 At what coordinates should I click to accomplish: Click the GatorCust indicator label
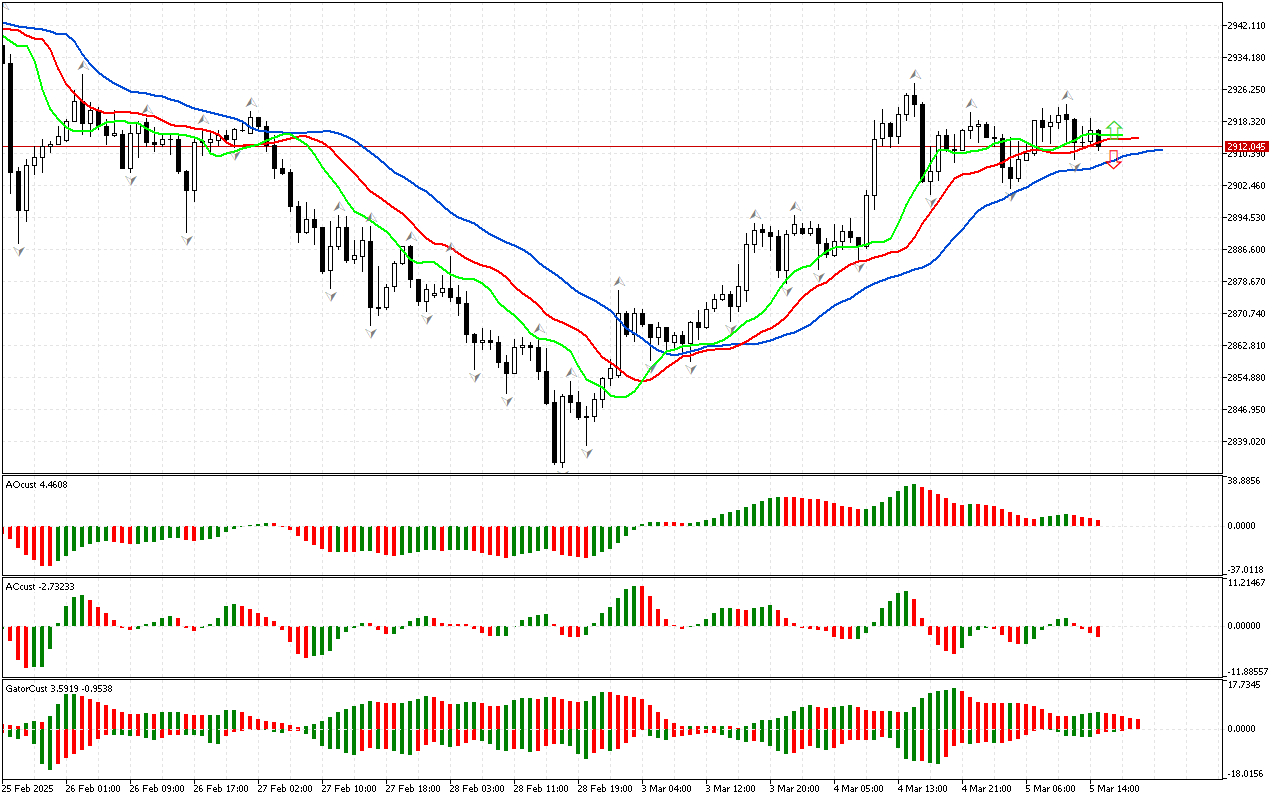[58, 688]
